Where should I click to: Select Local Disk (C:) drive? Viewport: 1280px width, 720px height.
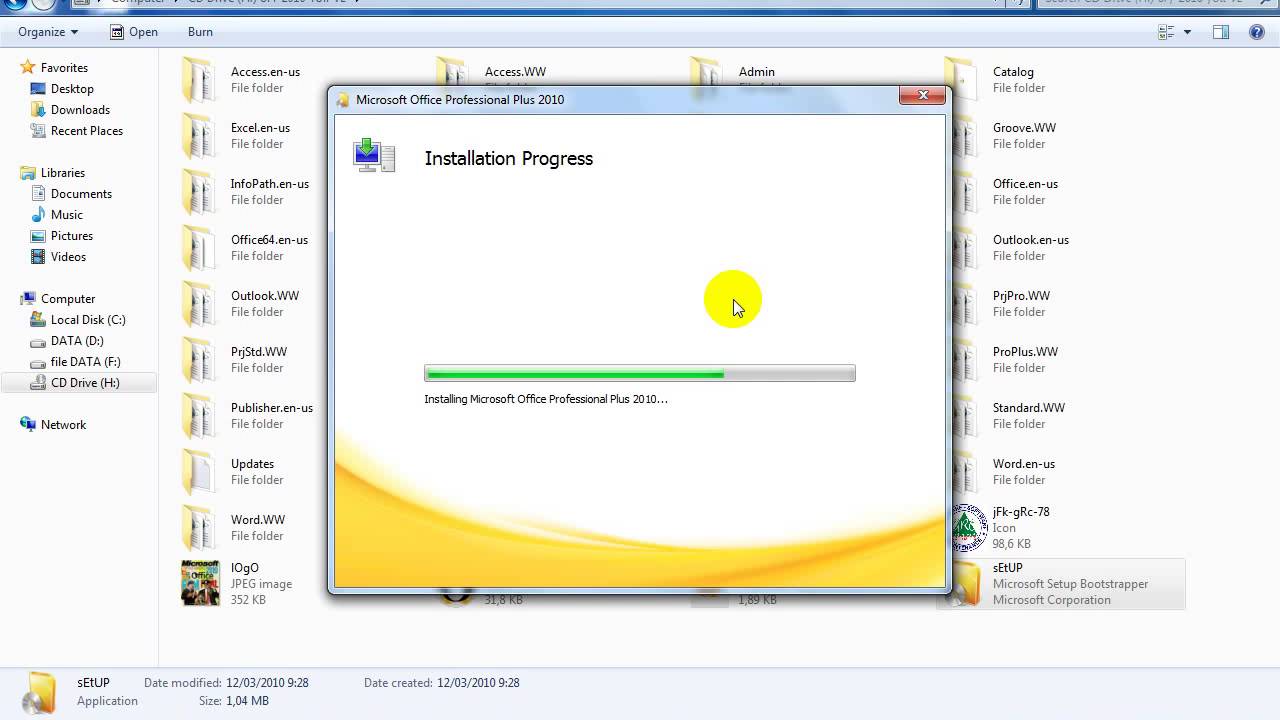pyautogui.click(x=88, y=320)
